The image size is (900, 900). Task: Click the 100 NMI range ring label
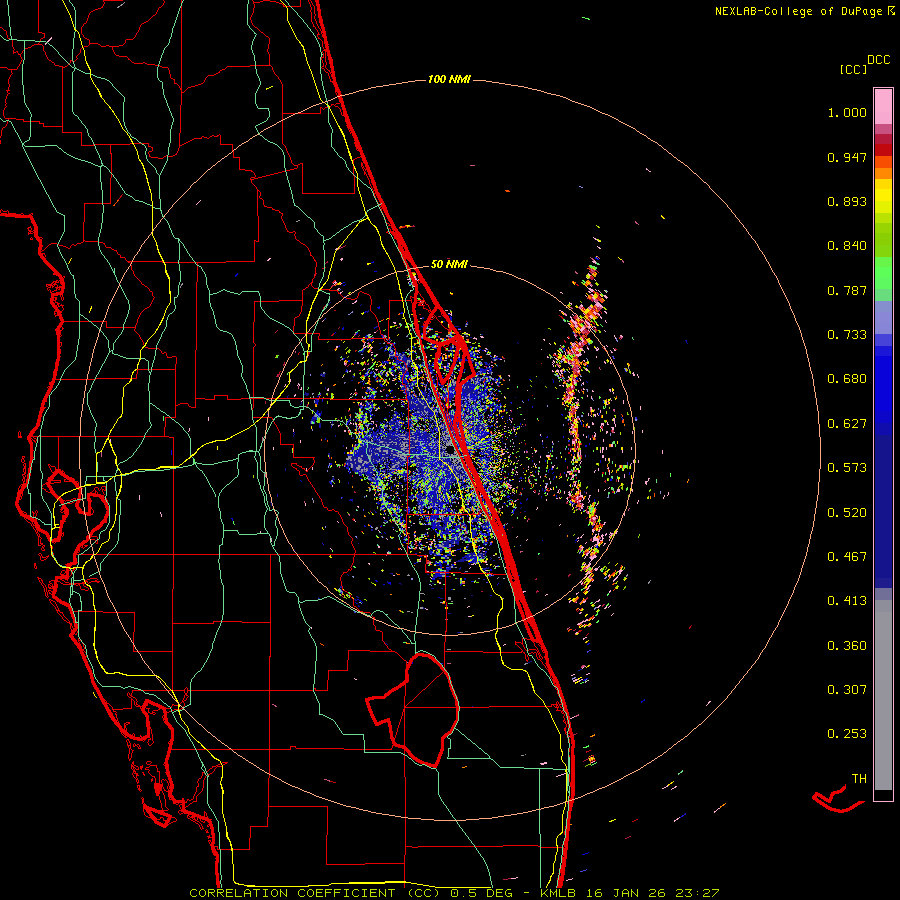[x=449, y=79]
